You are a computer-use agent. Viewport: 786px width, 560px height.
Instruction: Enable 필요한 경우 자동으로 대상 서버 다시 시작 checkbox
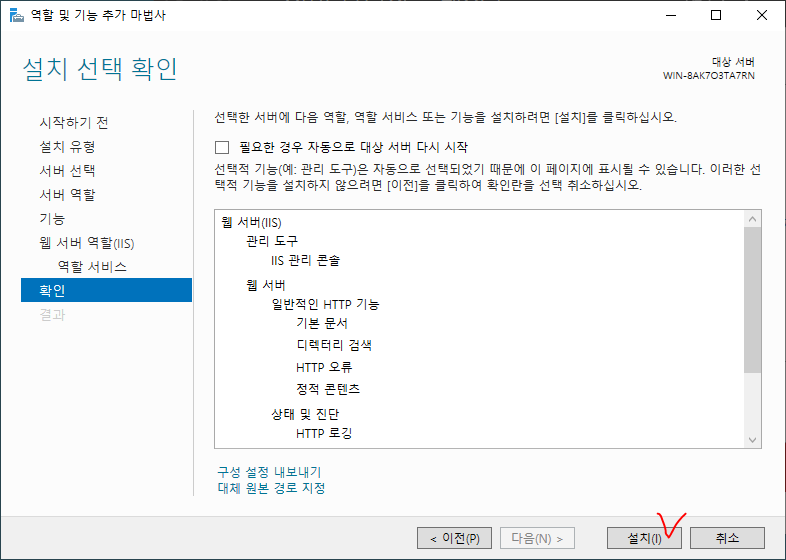(x=222, y=147)
